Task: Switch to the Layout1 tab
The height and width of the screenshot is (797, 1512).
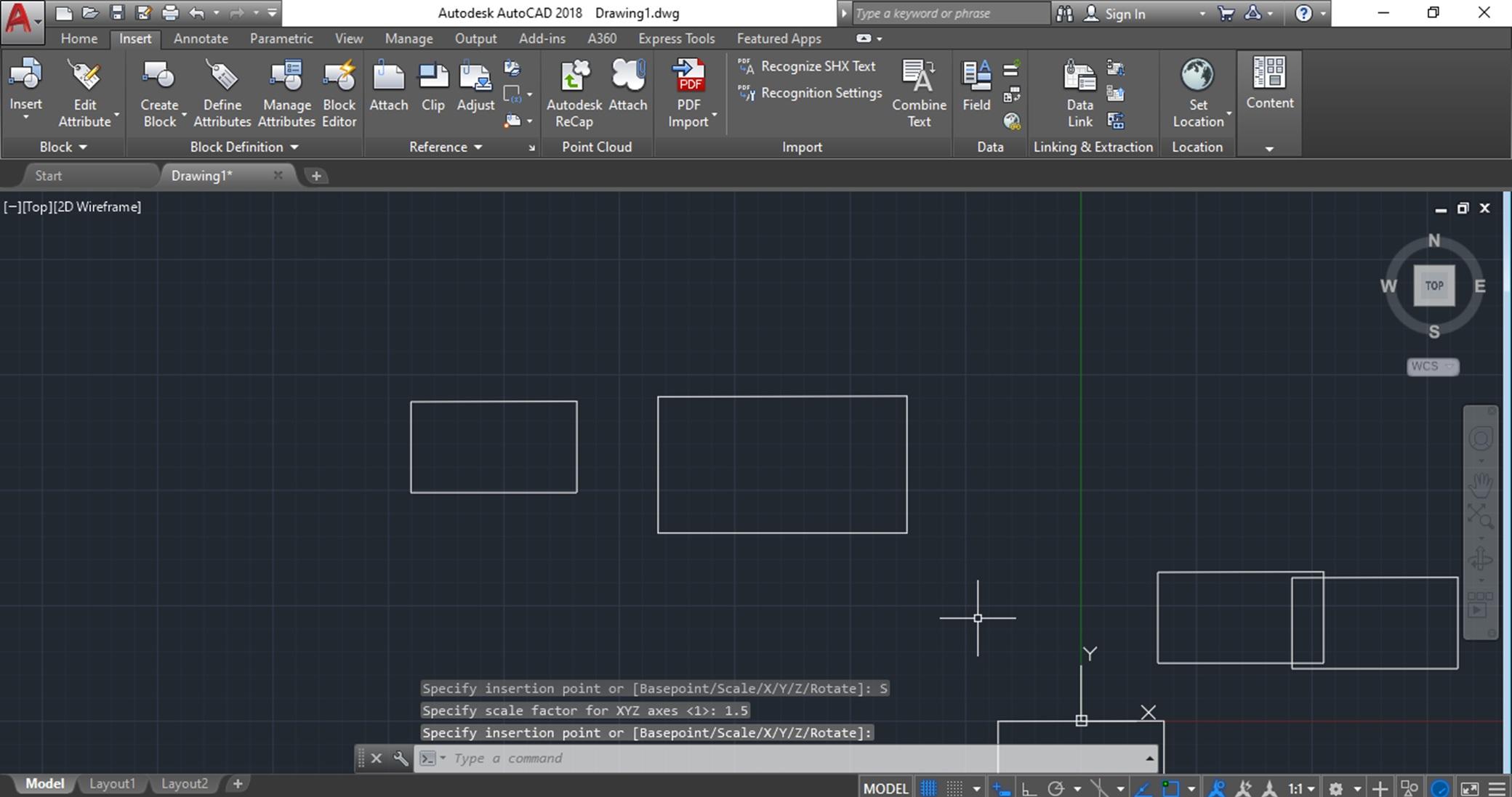Action: click(x=112, y=784)
